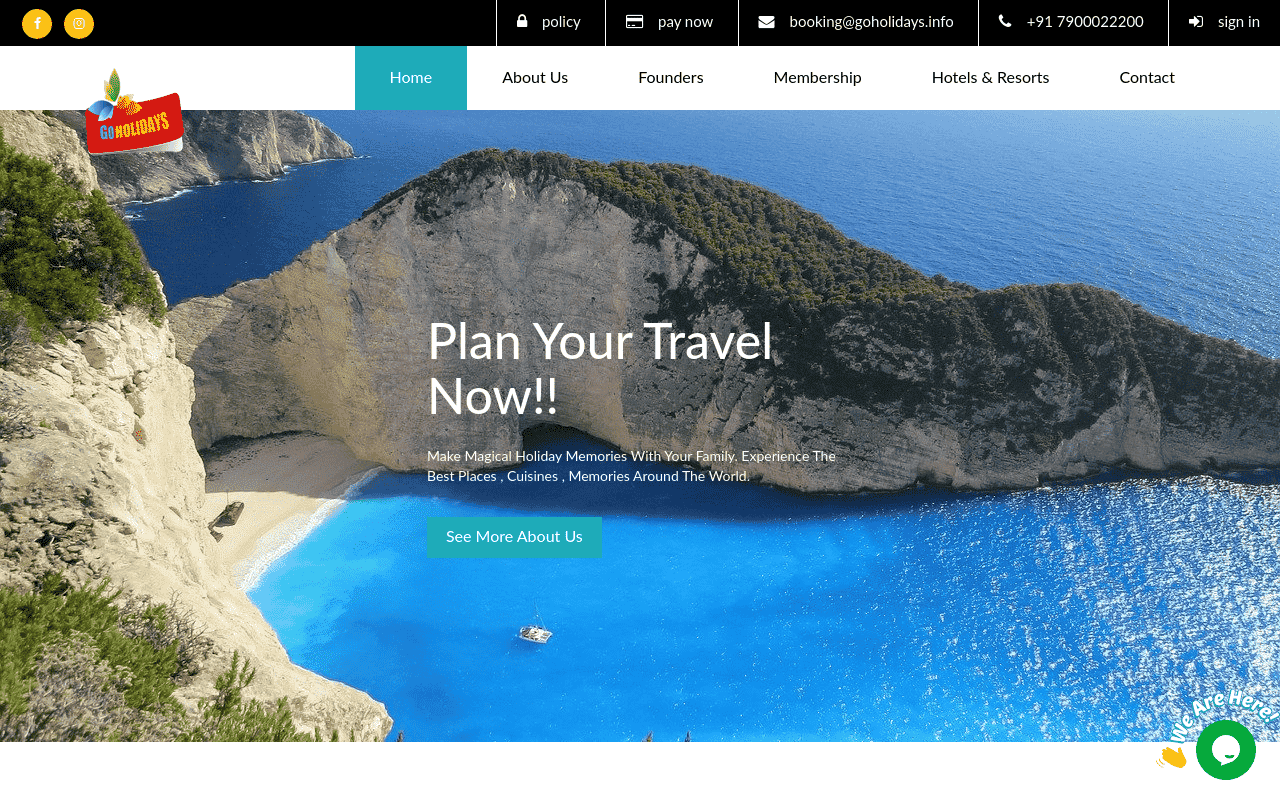
Task: Select the Home navigation tab
Action: click(x=411, y=78)
